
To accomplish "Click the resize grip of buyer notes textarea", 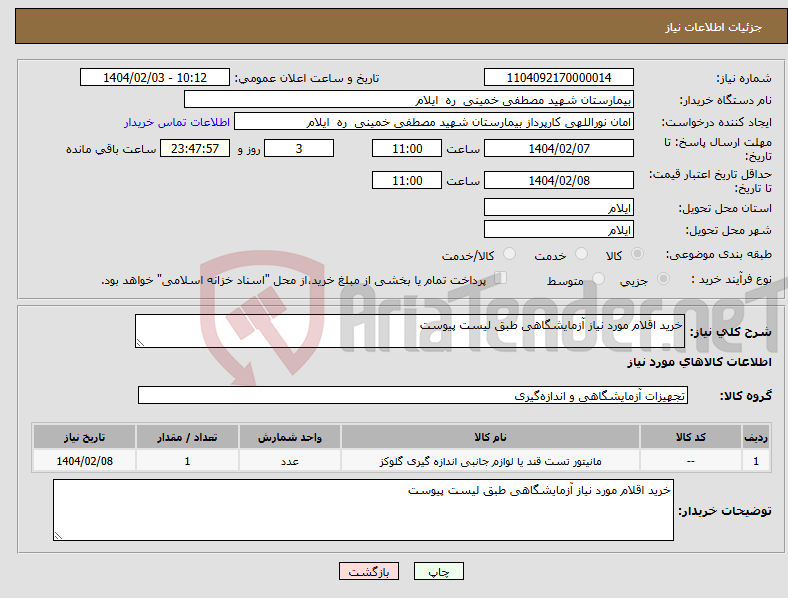I will point(58,536).
